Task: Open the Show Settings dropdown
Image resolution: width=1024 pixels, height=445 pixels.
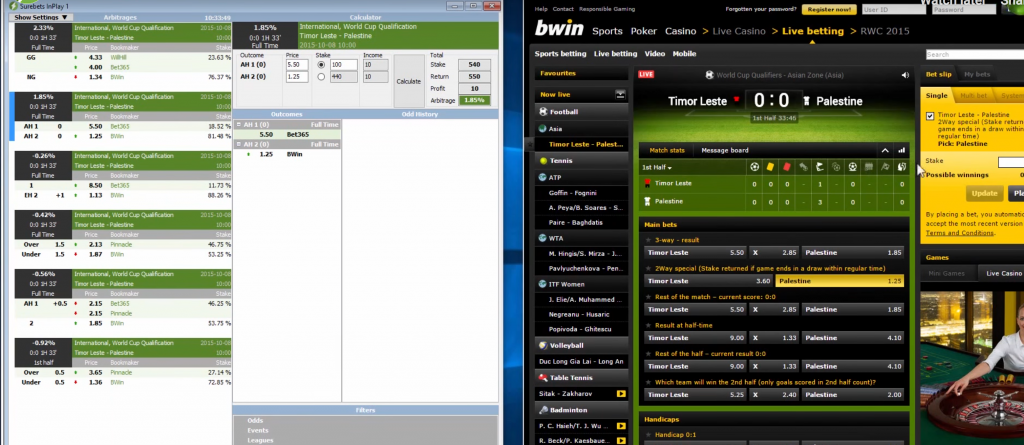Action: tap(40, 18)
